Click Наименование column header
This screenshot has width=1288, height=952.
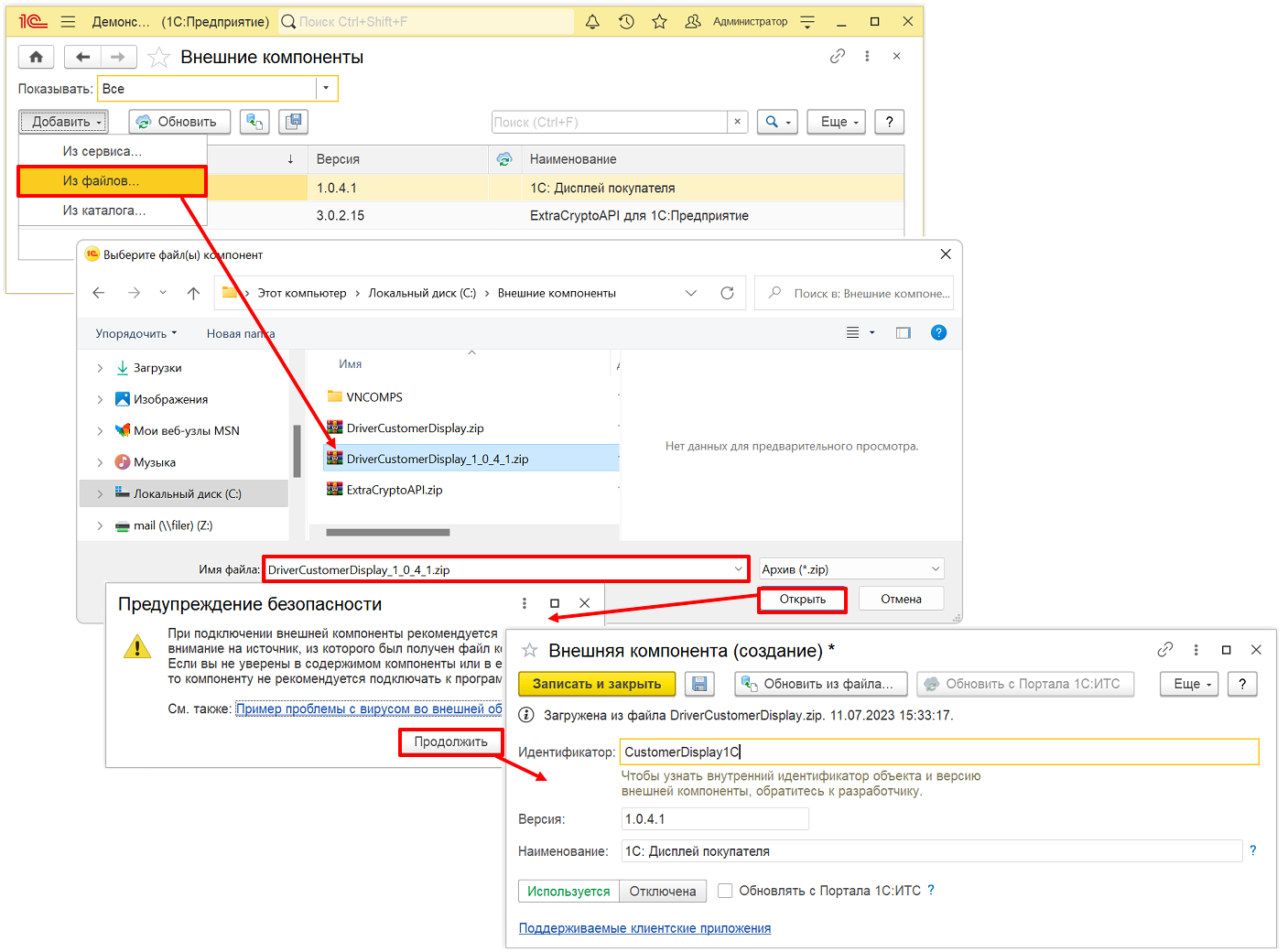[x=711, y=159]
